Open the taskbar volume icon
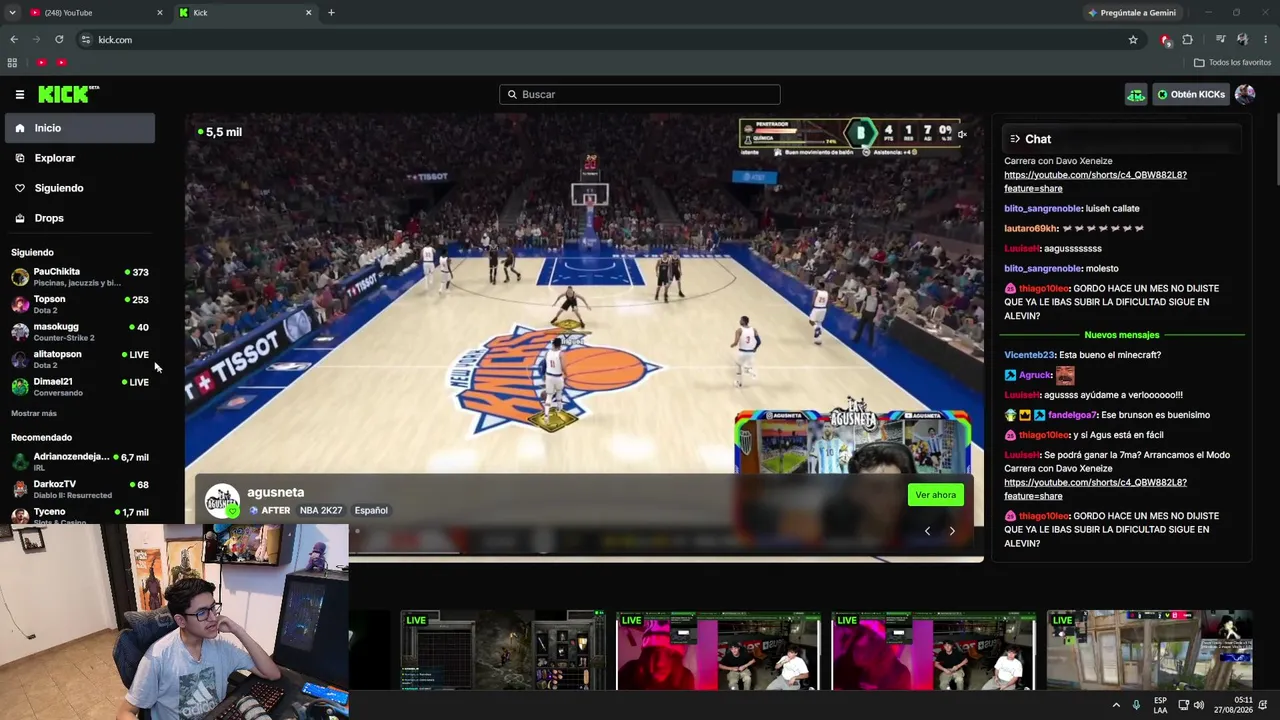This screenshot has width=1280, height=720. (x=1199, y=705)
